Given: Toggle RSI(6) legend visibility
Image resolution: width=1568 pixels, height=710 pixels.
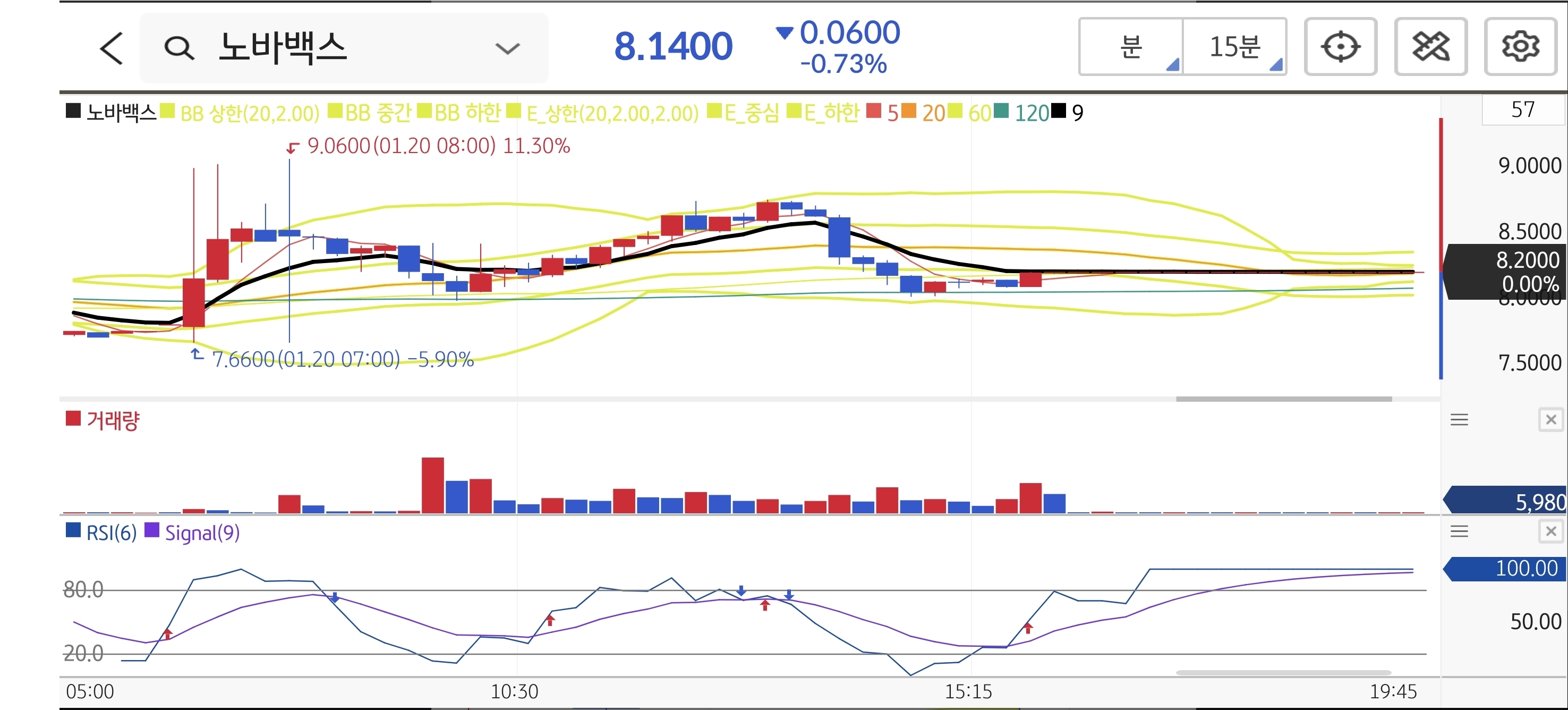Looking at the screenshot, I should tap(111, 533).
